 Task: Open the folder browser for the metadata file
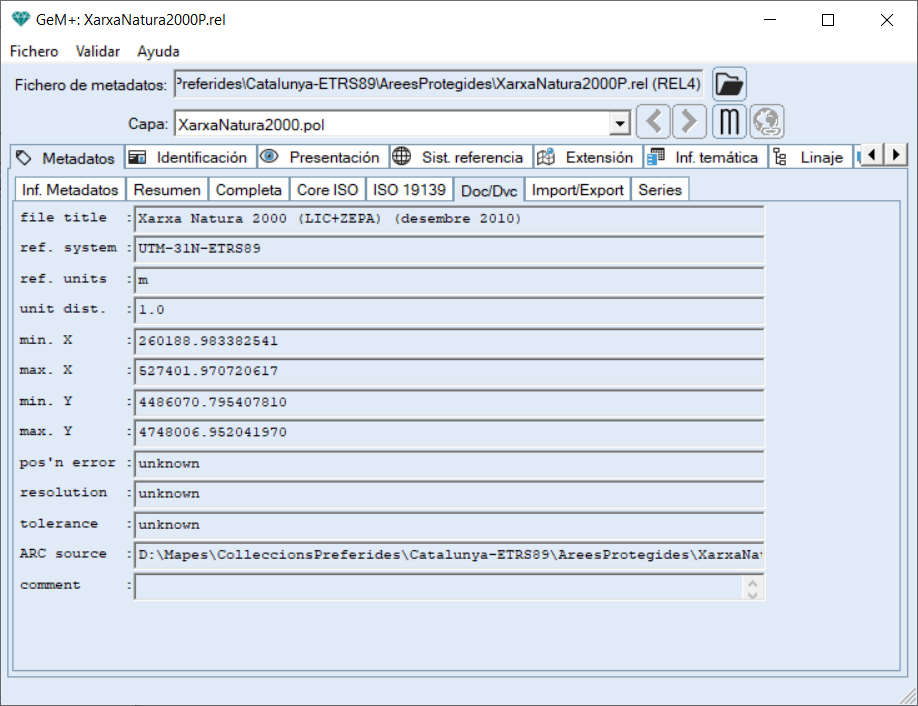pyautogui.click(x=729, y=83)
